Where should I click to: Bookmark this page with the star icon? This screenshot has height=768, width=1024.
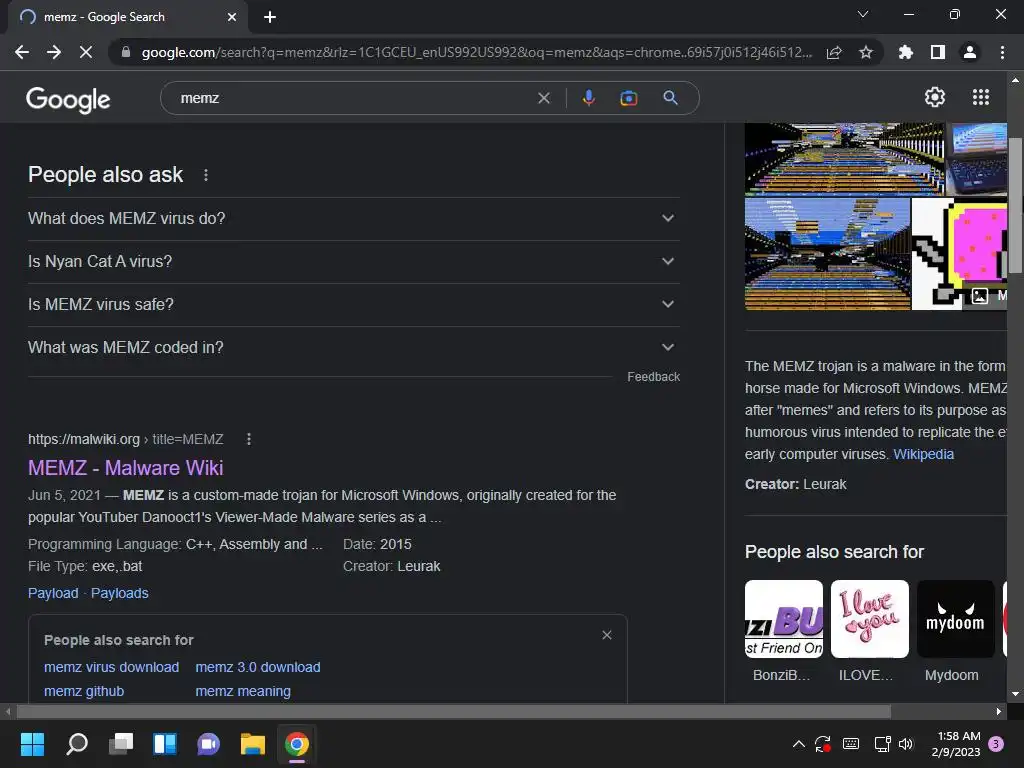pos(866,52)
